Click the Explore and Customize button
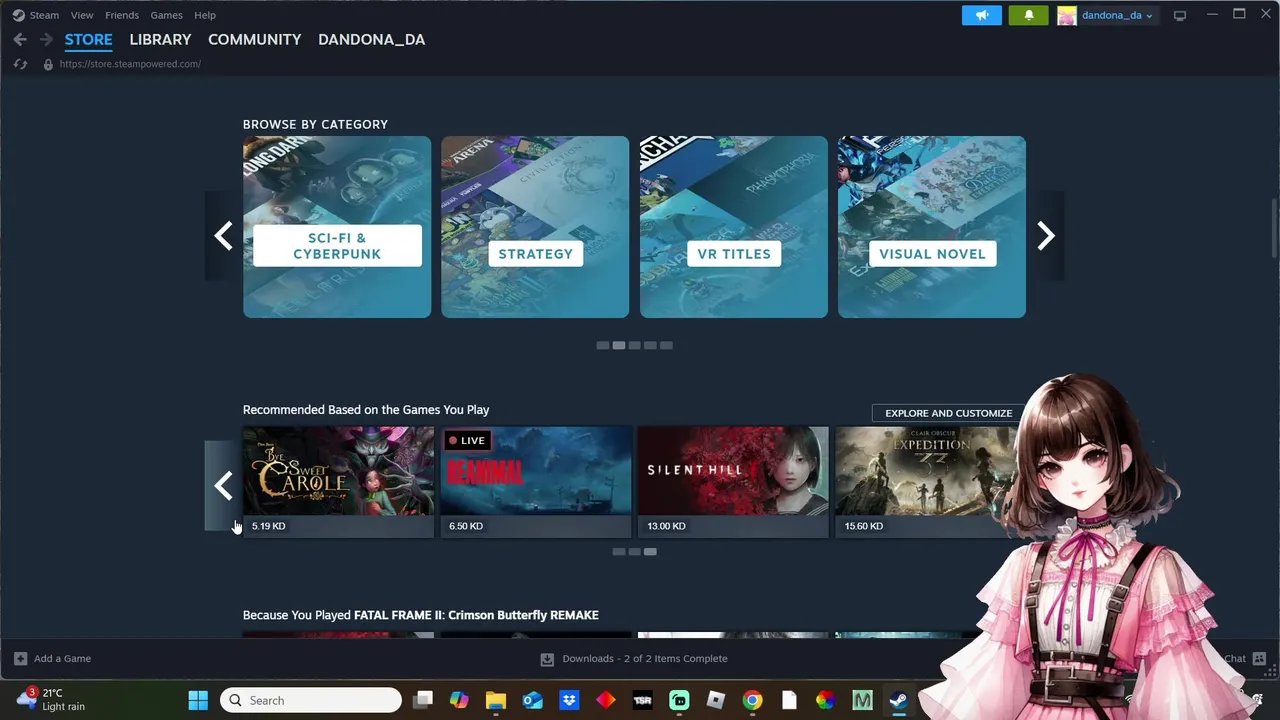Image resolution: width=1280 pixels, height=720 pixels. tap(948, 413)
